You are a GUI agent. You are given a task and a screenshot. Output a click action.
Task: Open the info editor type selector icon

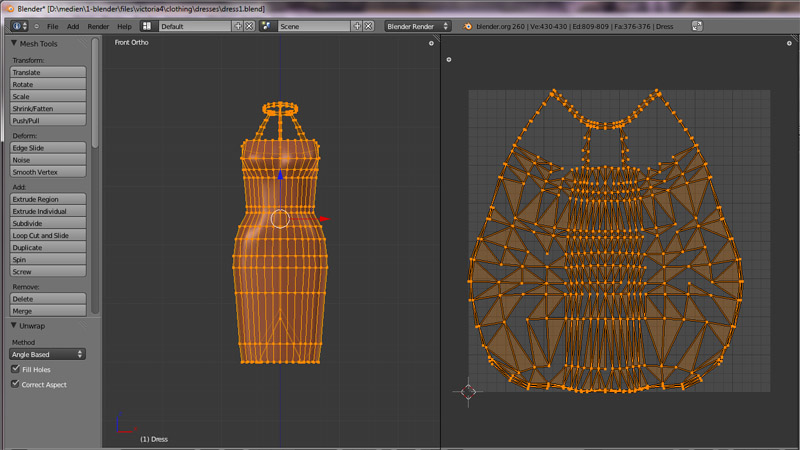click(x=20, y=26)
